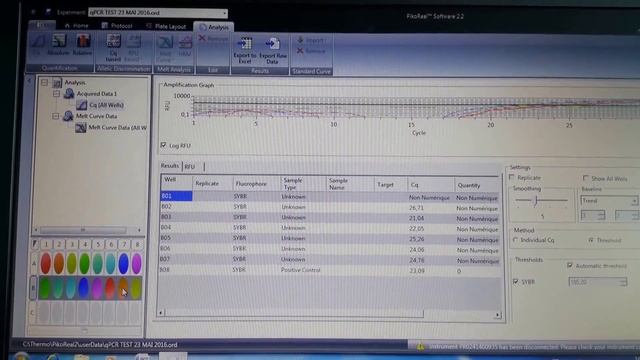Image resolution: width=640 pixels, height=360 pixels.
Task: Switch to the Home tab
Action: pyautogui.click(x=76, y=25)
